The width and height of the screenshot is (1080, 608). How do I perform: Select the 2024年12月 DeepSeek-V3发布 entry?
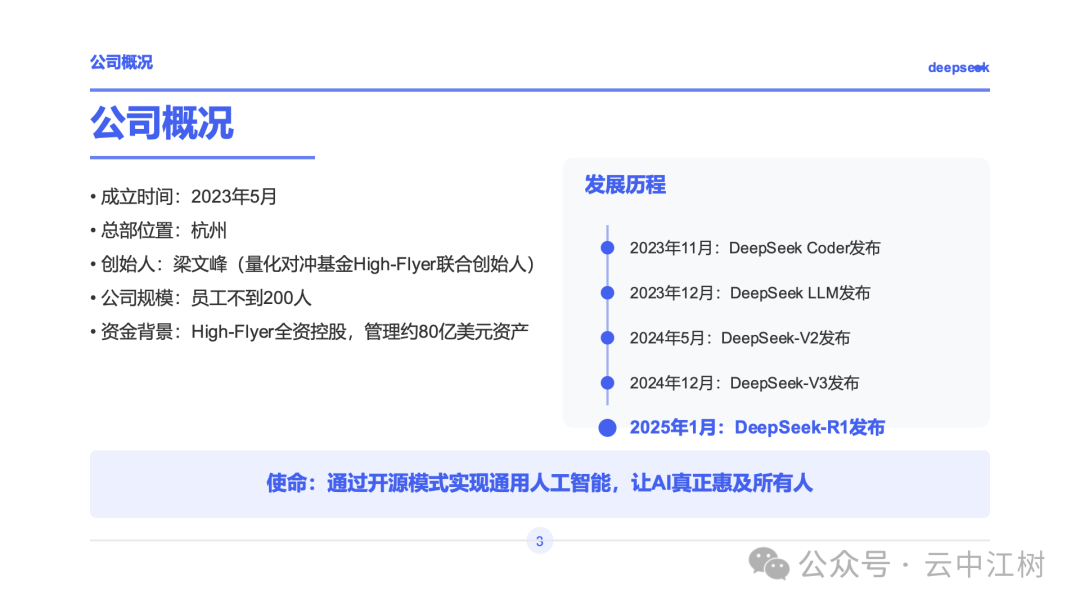pyautogui.click(x=745, y=383)
